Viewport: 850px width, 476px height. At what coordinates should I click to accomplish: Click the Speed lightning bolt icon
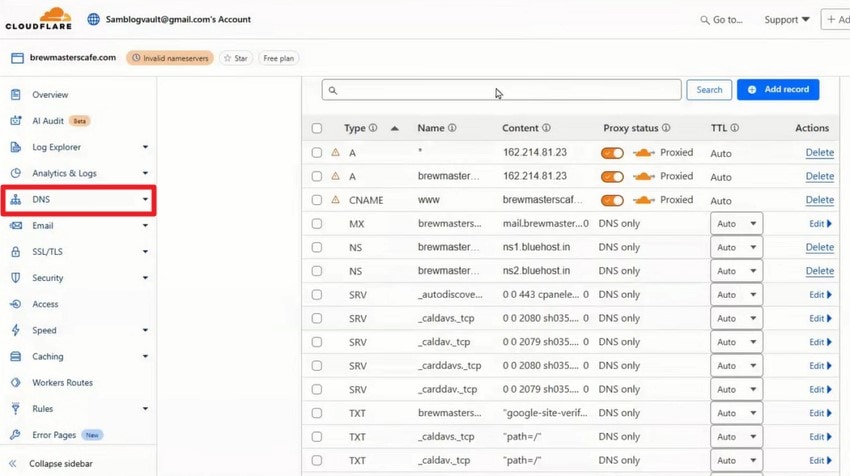point(16,330)
